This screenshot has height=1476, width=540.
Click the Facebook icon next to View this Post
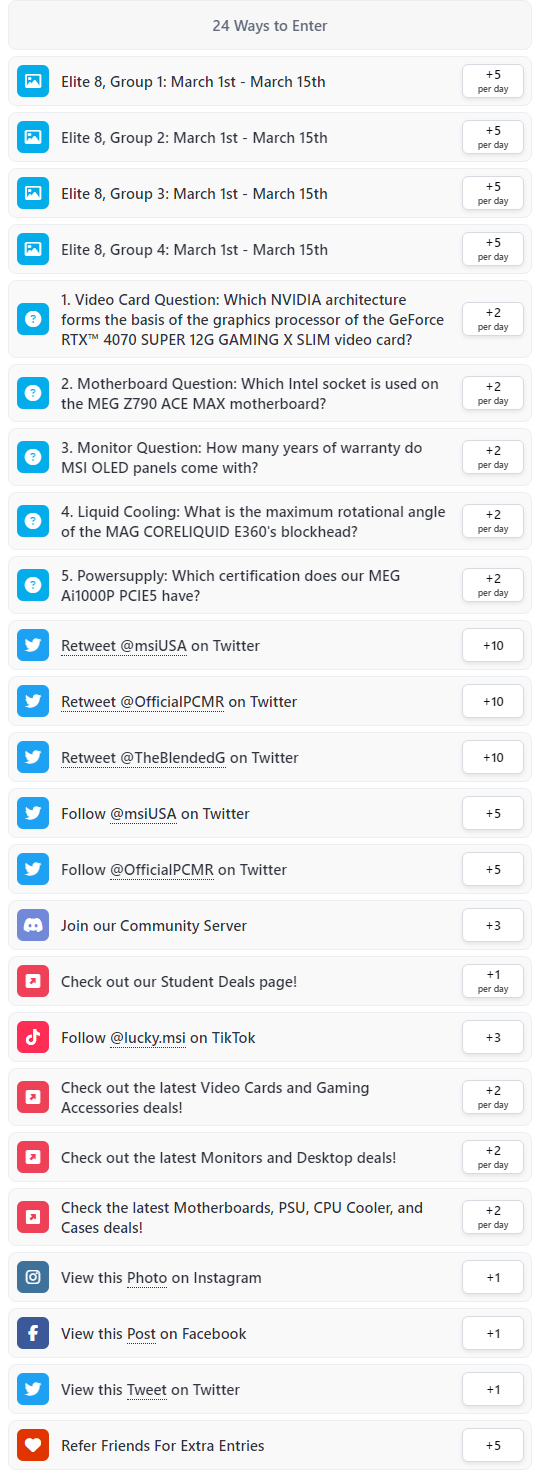coord(33,1334)
